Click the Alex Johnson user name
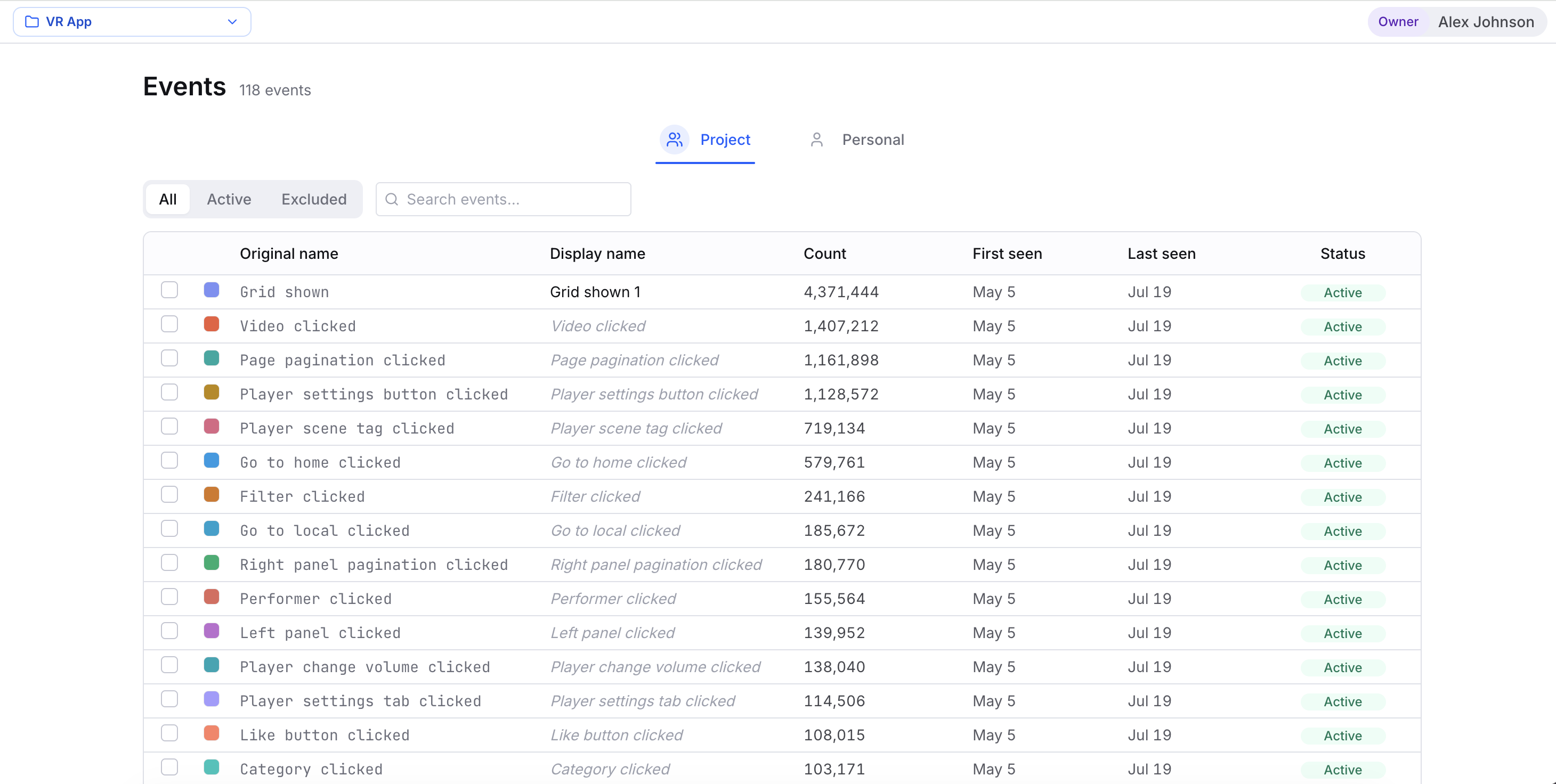Screen dimensions: 1556x784 point(1485,22)
